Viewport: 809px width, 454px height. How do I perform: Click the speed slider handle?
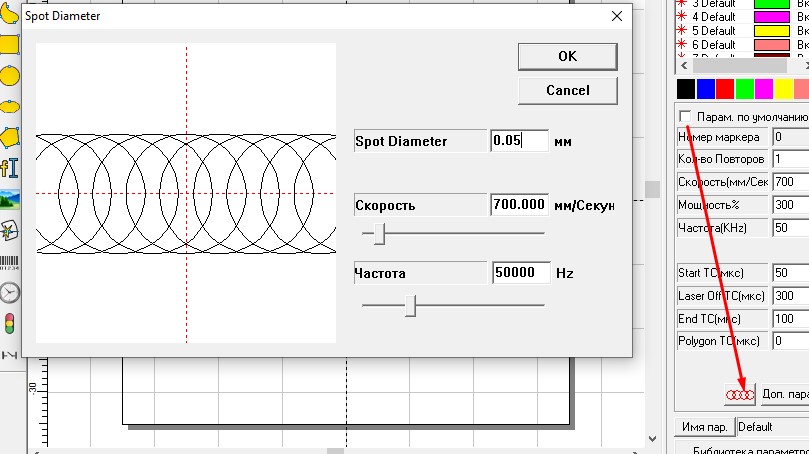coord(379,233)
